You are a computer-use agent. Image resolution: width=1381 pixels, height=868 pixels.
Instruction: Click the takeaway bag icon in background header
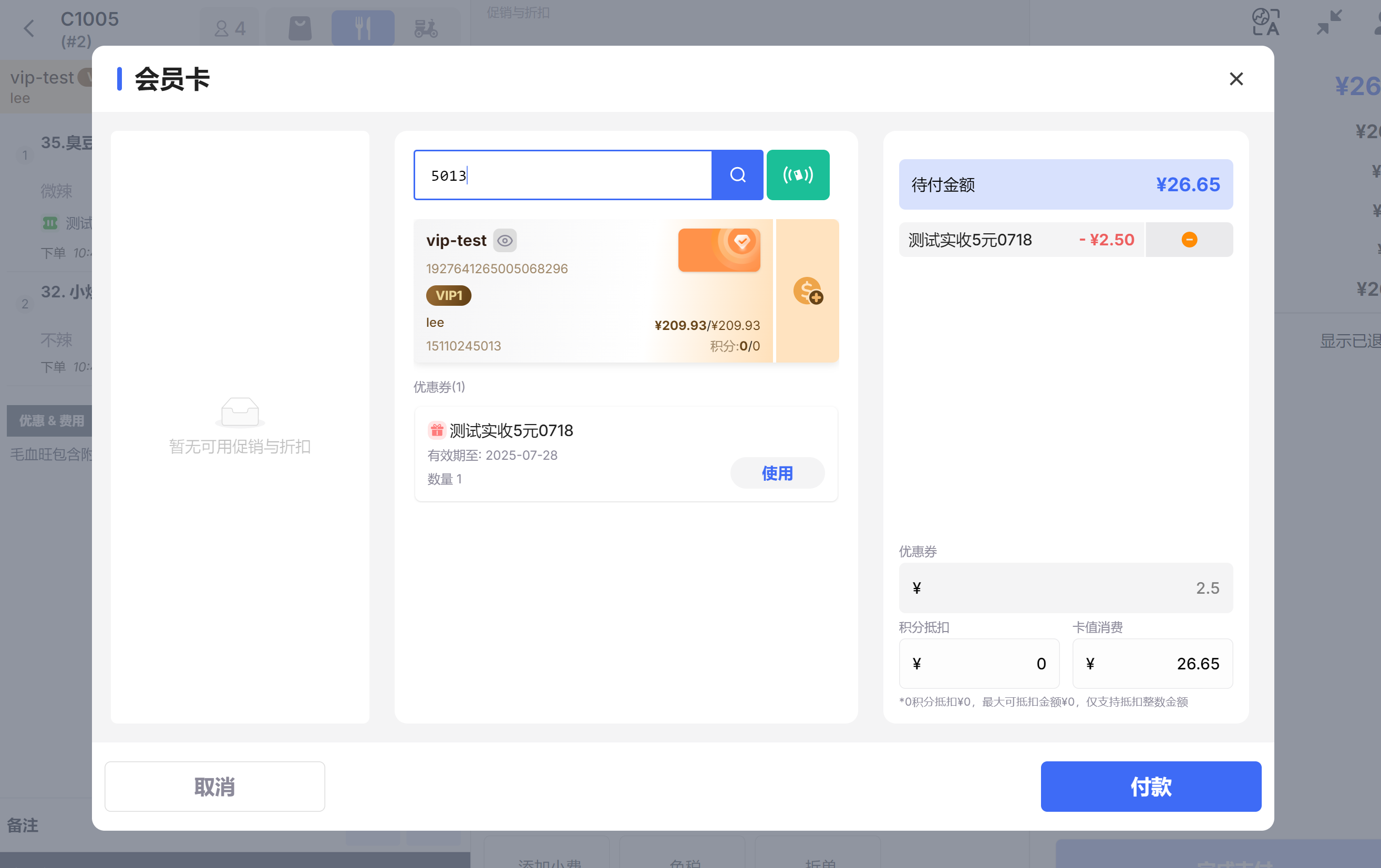coord(300,28)
